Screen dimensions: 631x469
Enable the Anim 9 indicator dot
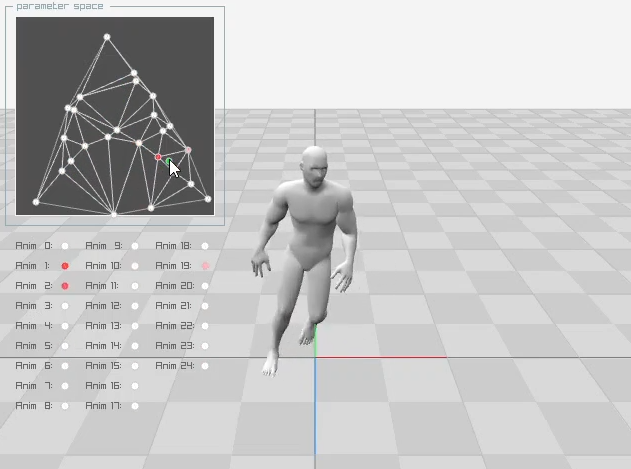135,246
